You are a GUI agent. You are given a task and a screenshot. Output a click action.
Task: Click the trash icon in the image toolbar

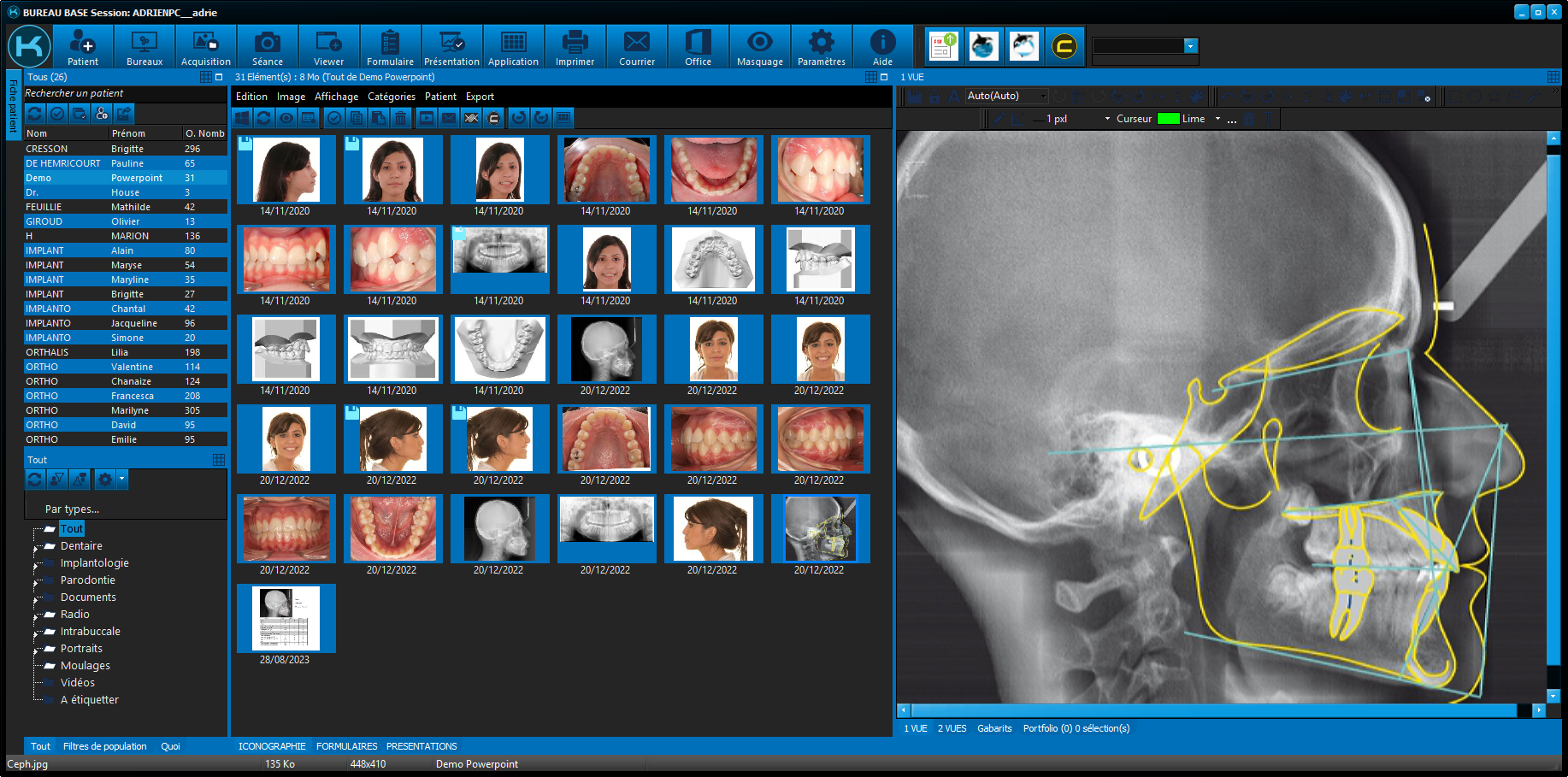click(x=401, y=118)
